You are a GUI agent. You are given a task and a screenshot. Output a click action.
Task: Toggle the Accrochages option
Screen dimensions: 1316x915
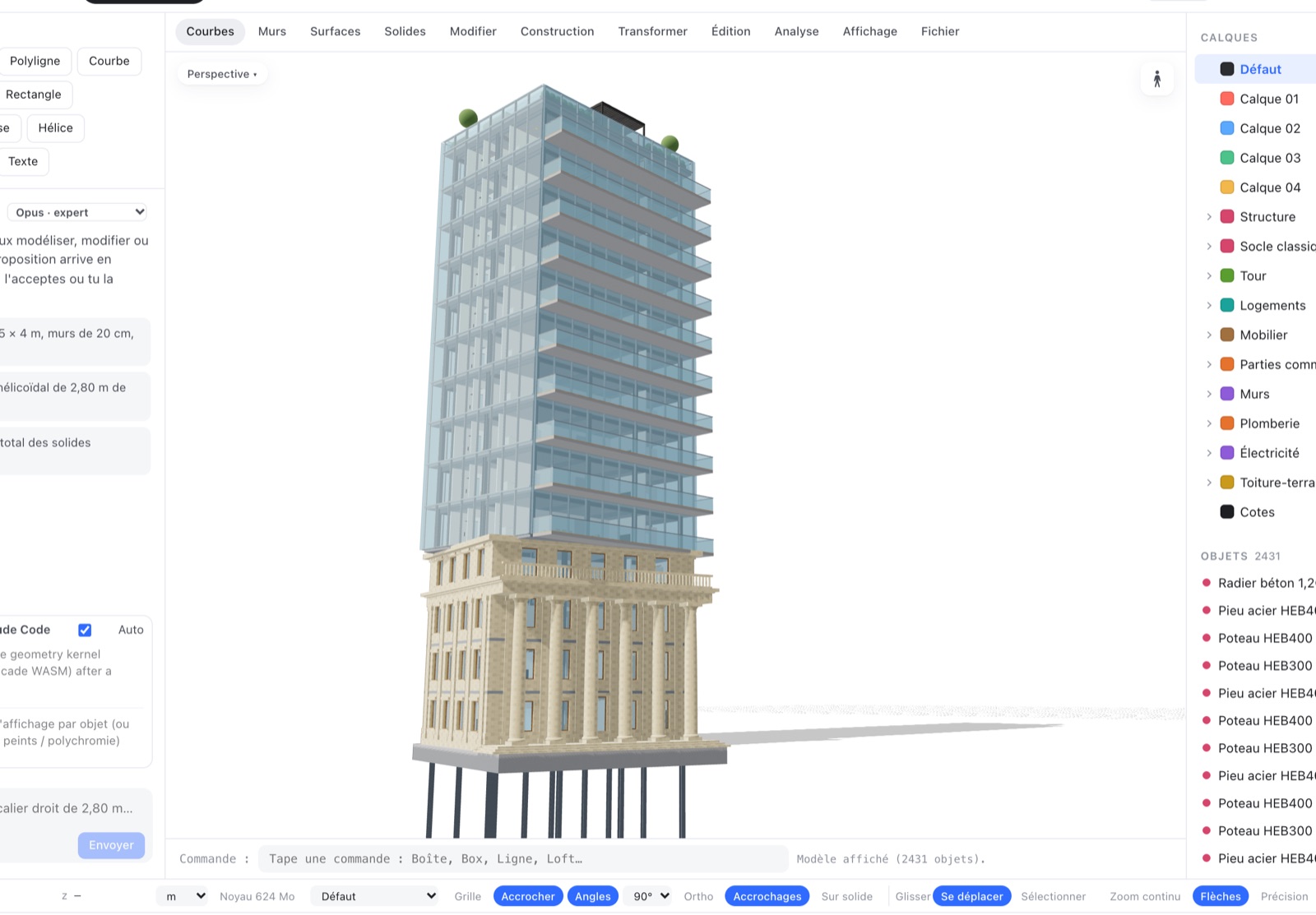[x=767, y=896]
